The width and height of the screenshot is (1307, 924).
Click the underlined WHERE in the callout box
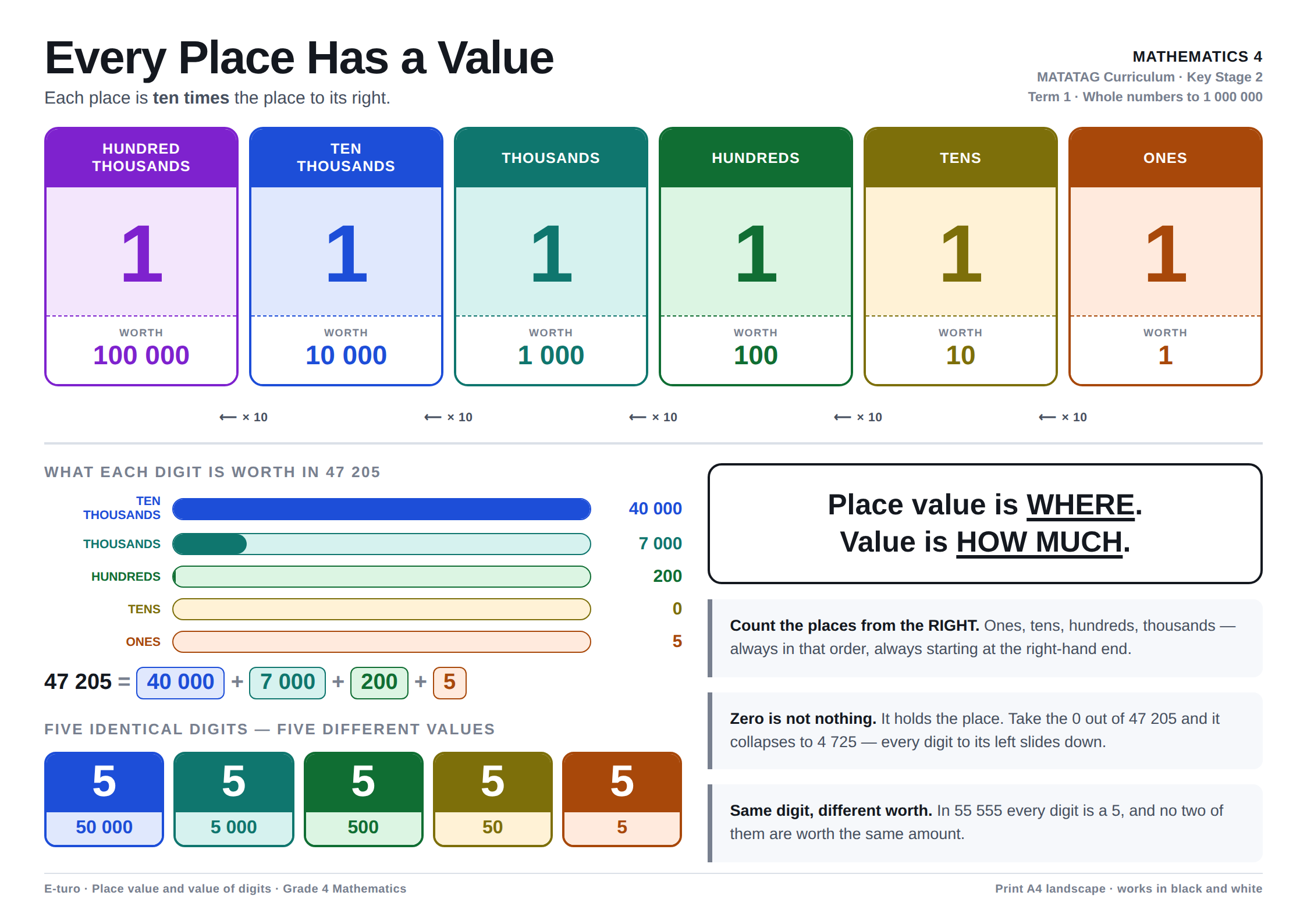(x=1081, y=504)
